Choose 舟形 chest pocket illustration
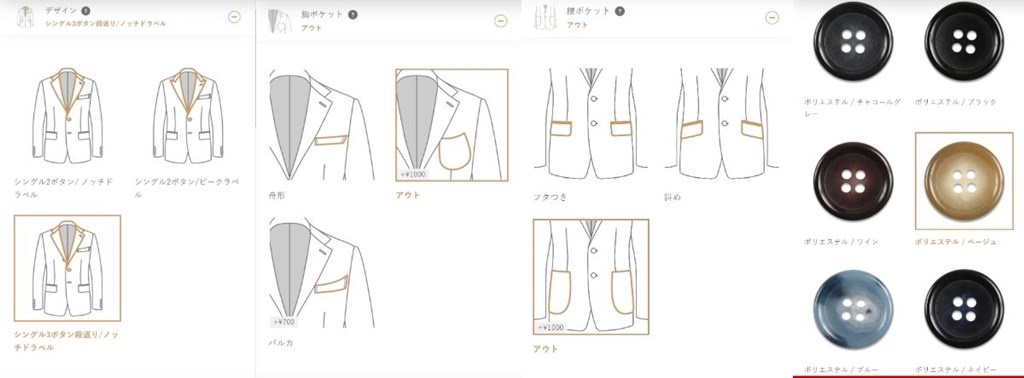The height and width of the screenshot is (378, 1024). 322,125
